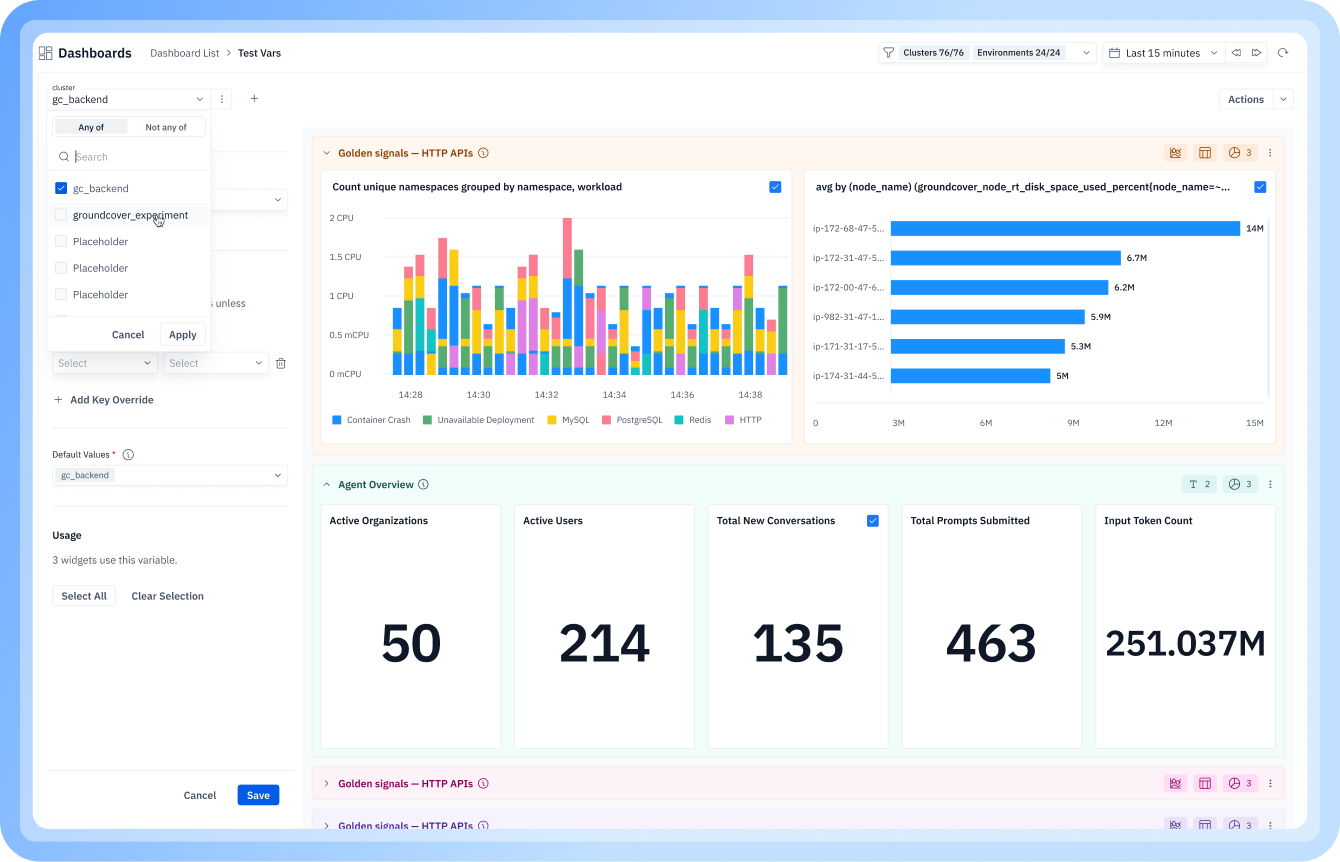Uncheck the gc_backend checkbox
The height and width of the screenshot is (862, 1340).
[61, 188]
